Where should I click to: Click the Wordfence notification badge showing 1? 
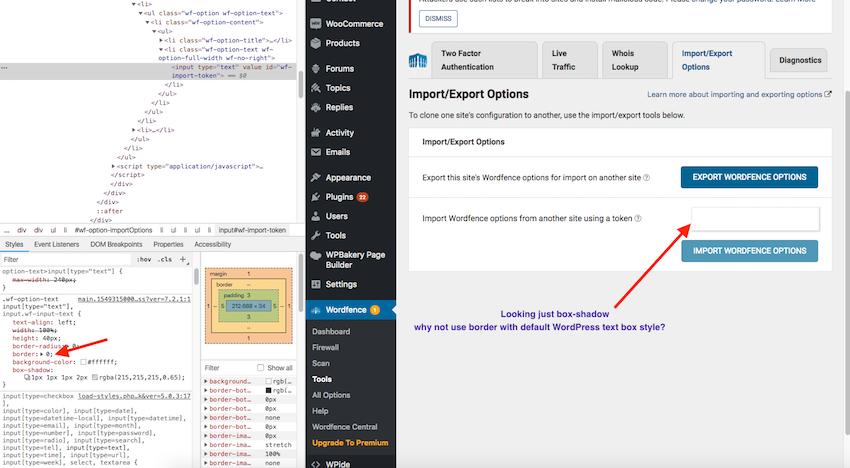(375, 310)
